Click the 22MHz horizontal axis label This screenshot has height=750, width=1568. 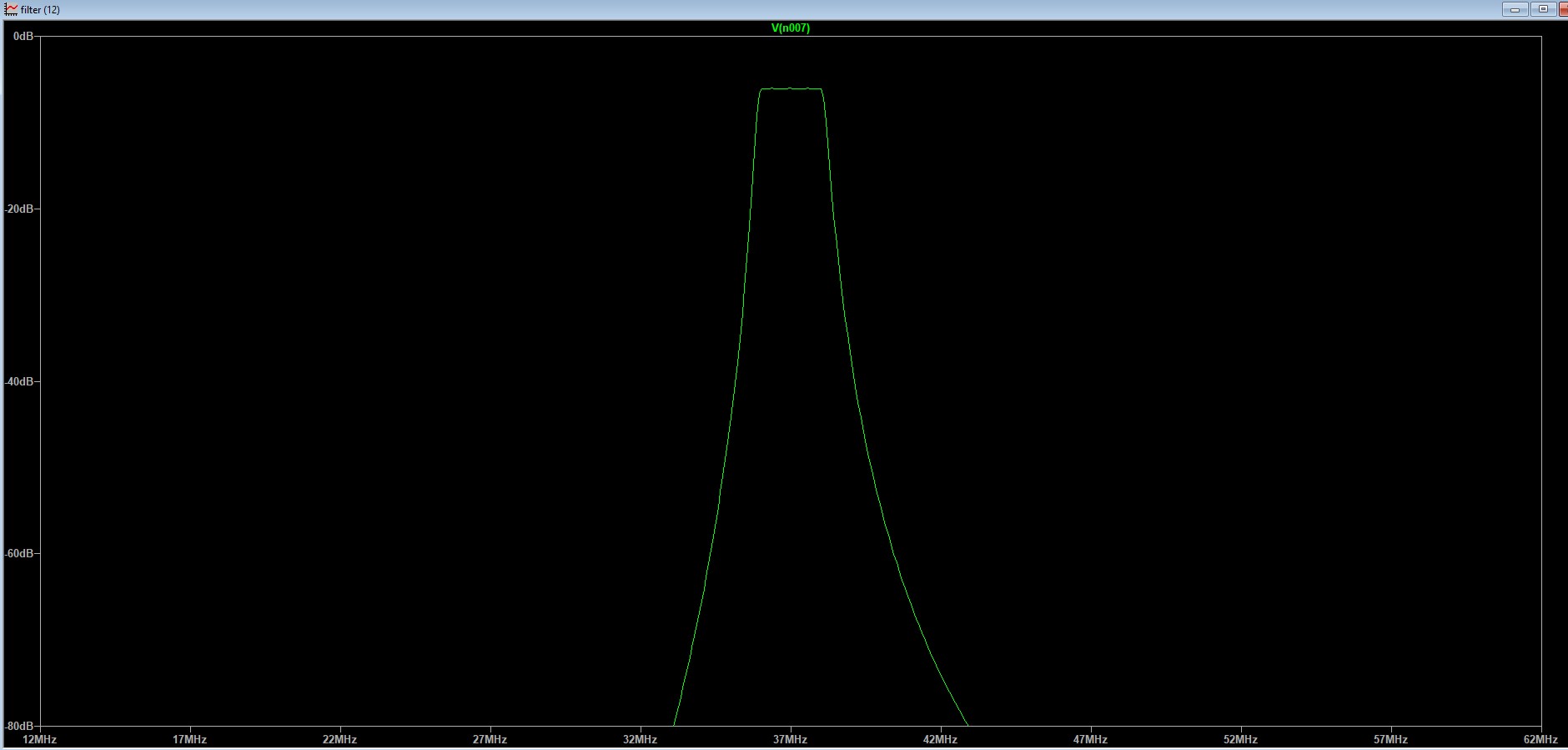click(339, 739)
